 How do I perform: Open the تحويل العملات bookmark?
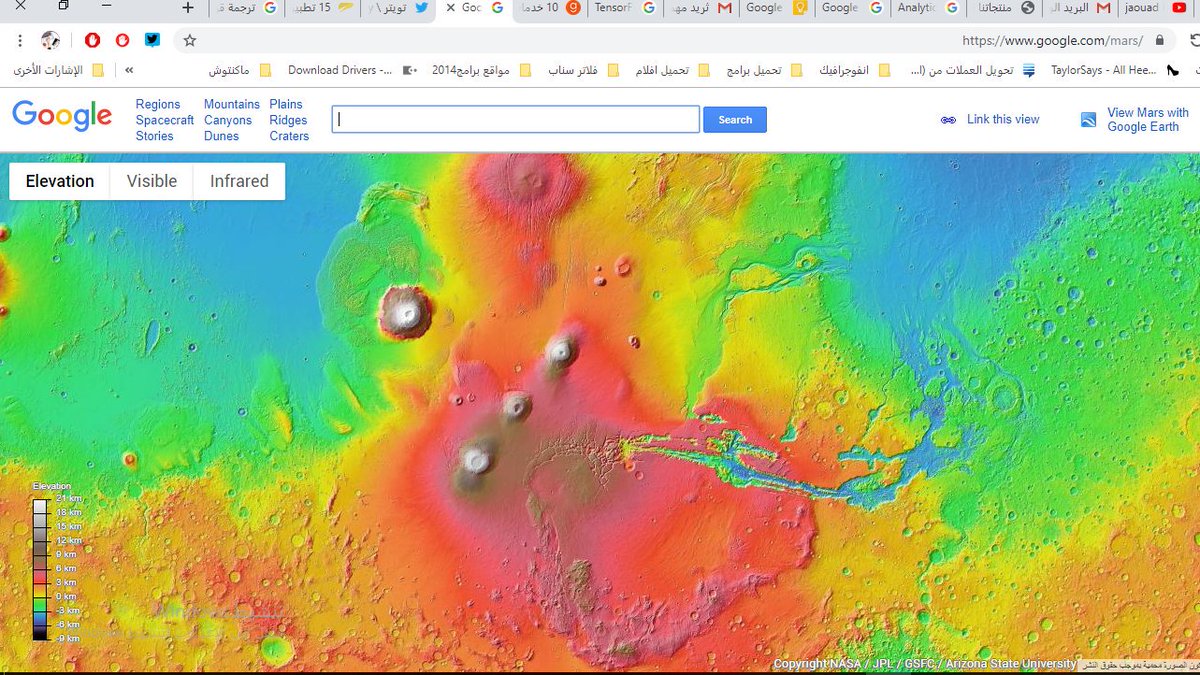tap(974, 71)
